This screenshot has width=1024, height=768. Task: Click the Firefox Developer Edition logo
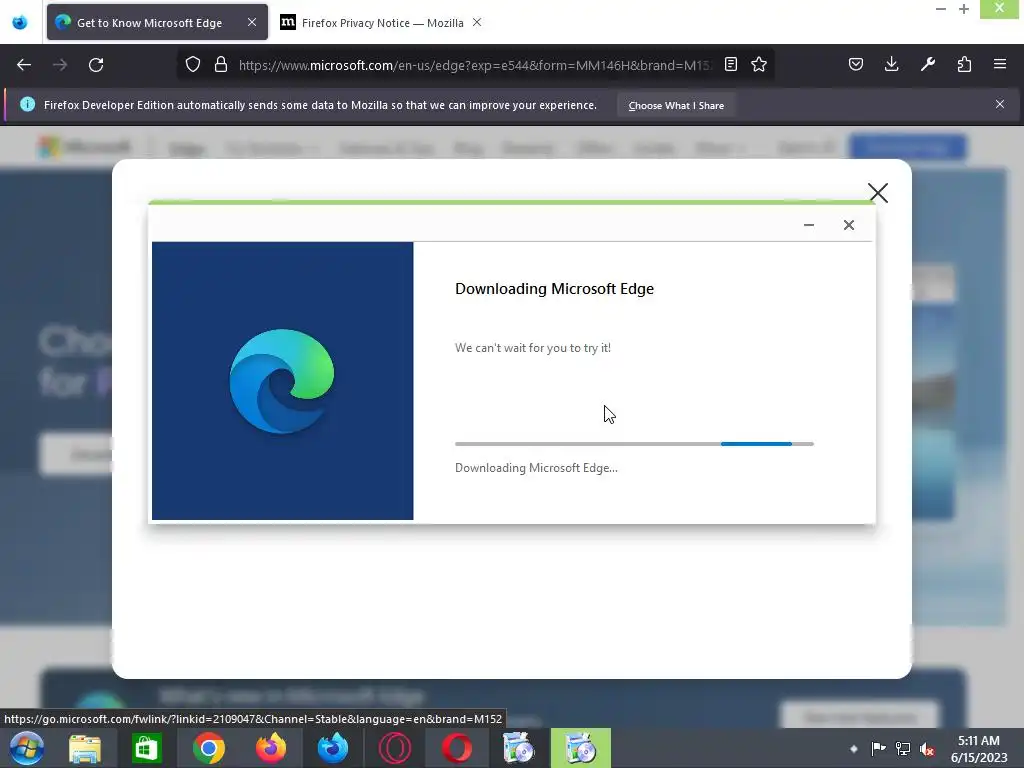point(20,22)
